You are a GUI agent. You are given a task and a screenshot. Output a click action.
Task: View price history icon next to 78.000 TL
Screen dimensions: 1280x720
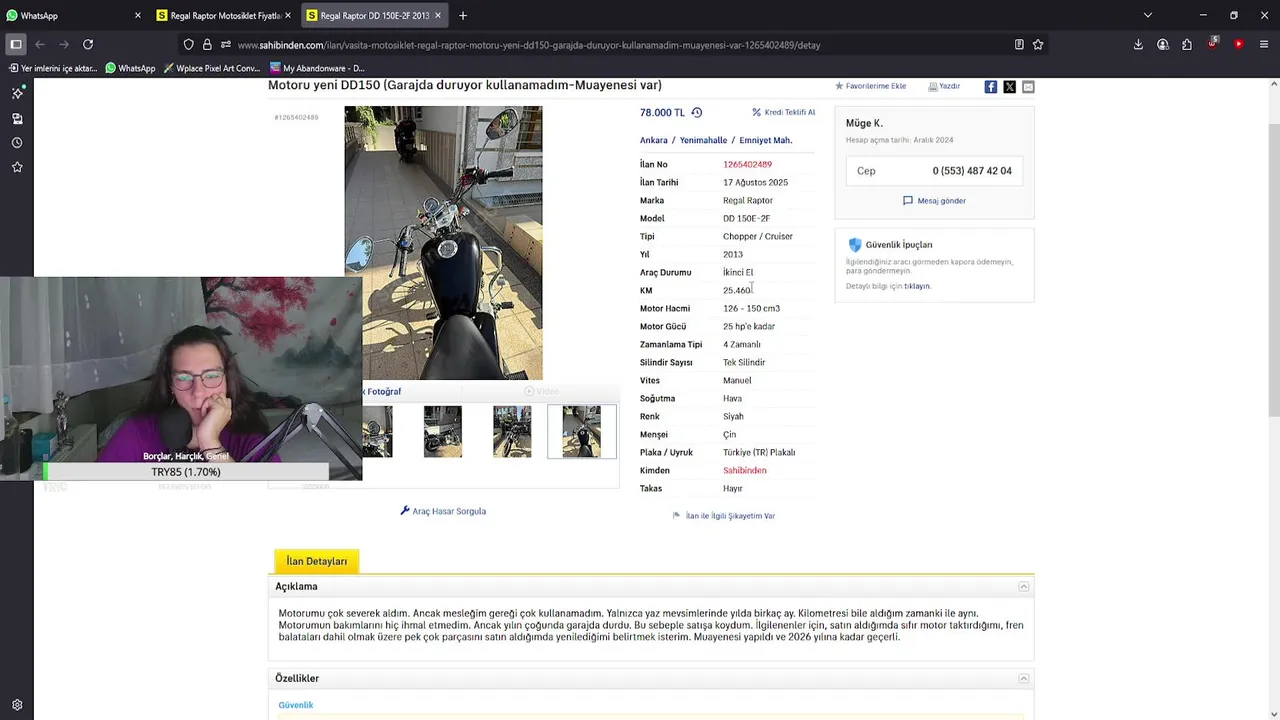pos(697,113)
